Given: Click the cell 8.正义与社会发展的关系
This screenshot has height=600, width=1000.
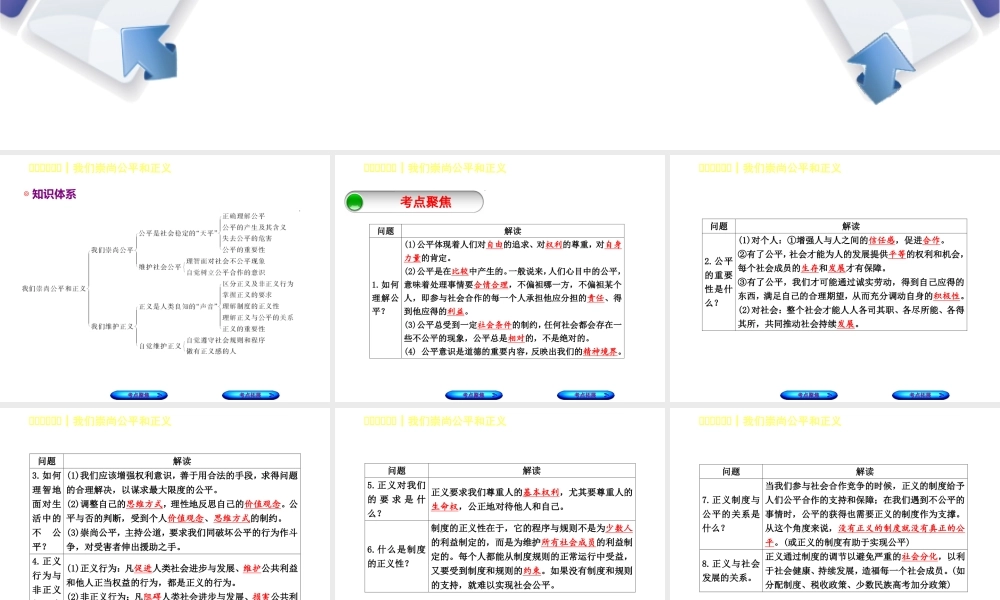Looking at the screenshot, I should [731, 571].
